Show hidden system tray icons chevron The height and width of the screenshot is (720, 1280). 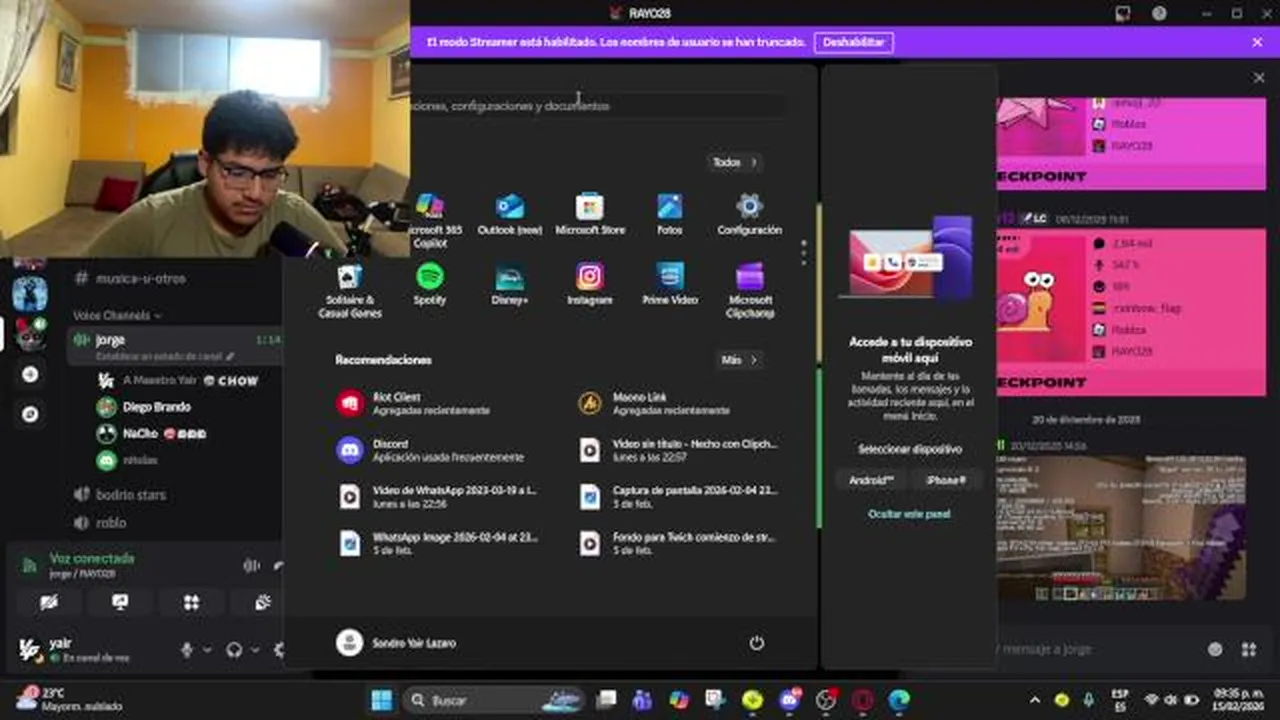1034,700
